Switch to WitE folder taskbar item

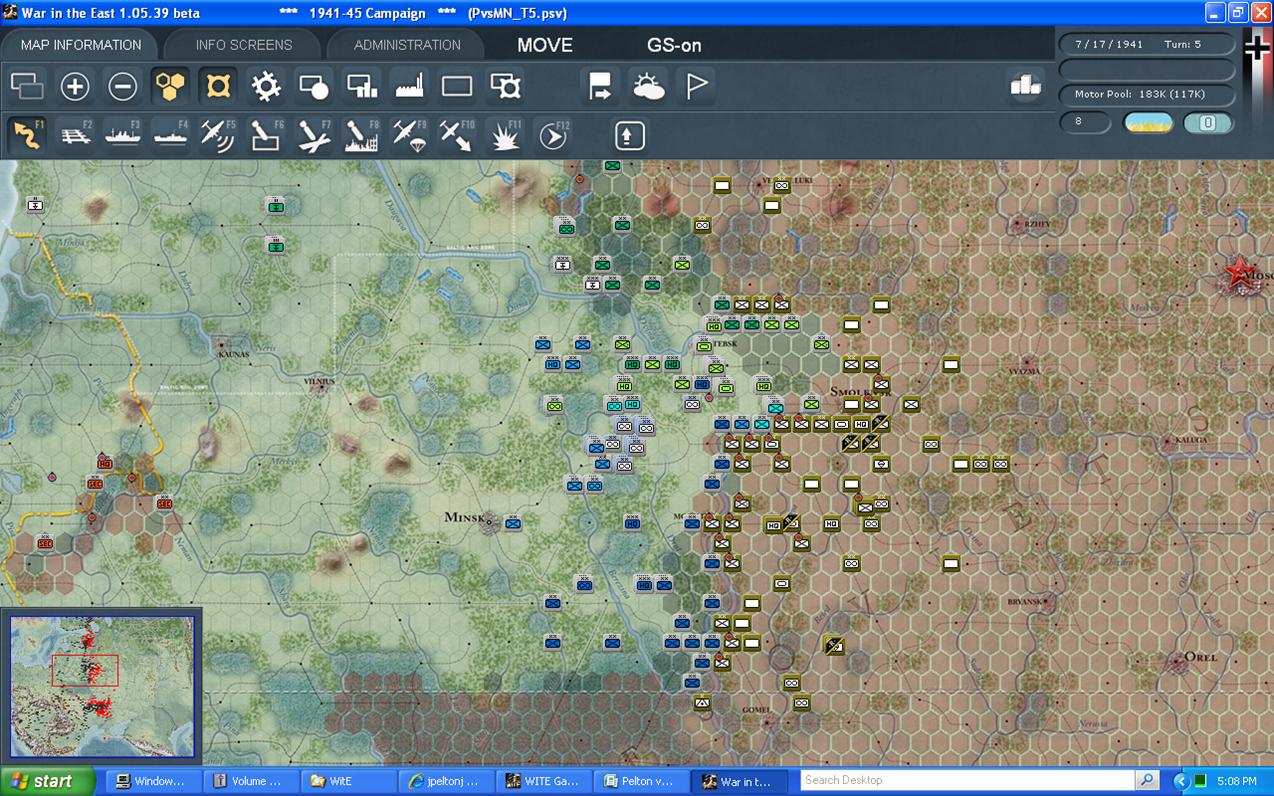(348, 781)
